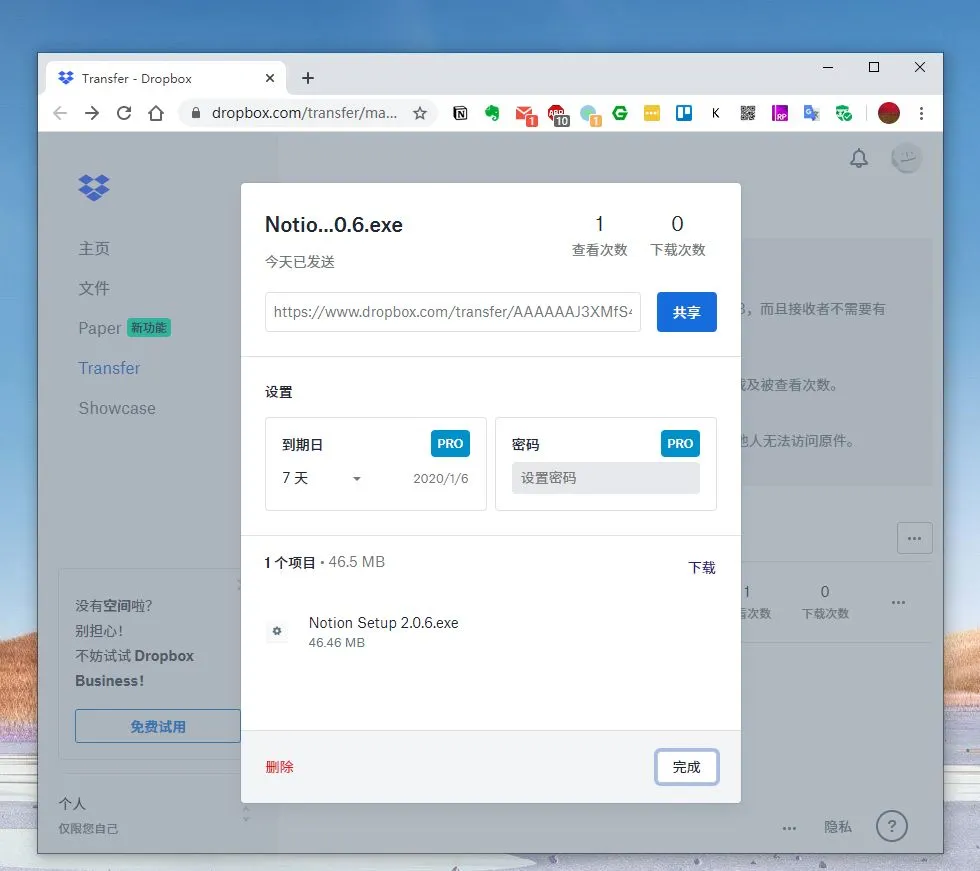Go to the browser home page

156,113
